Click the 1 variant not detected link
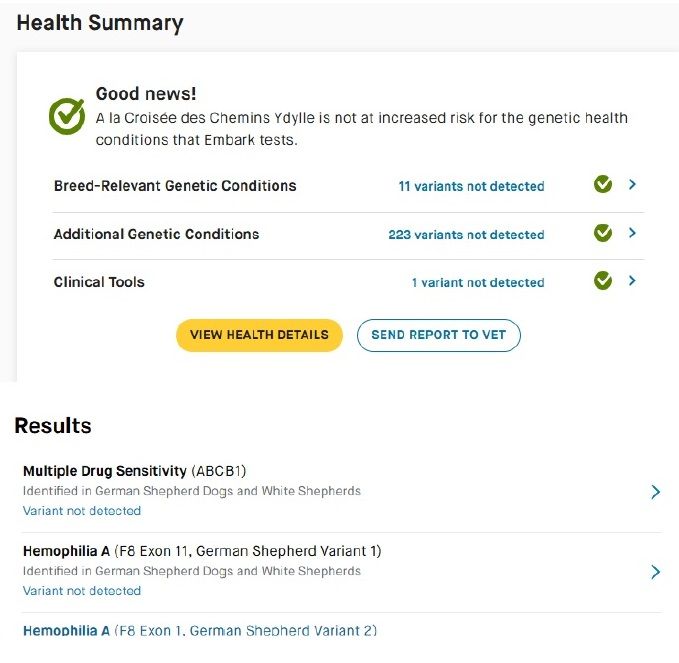Image resolution: width=679 pixels, height=663 pixels. (478, 282)
